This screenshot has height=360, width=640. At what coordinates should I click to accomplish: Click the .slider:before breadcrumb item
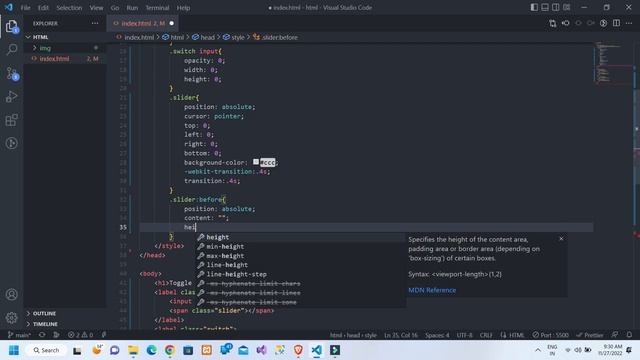click(276, 37)
